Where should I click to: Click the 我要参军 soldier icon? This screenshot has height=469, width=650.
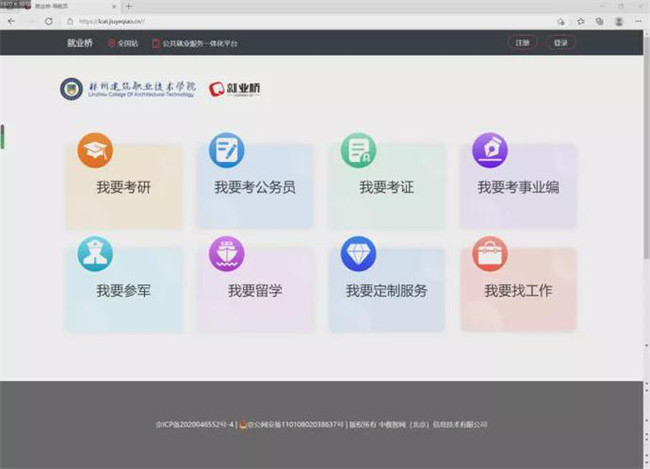(95, 253)
